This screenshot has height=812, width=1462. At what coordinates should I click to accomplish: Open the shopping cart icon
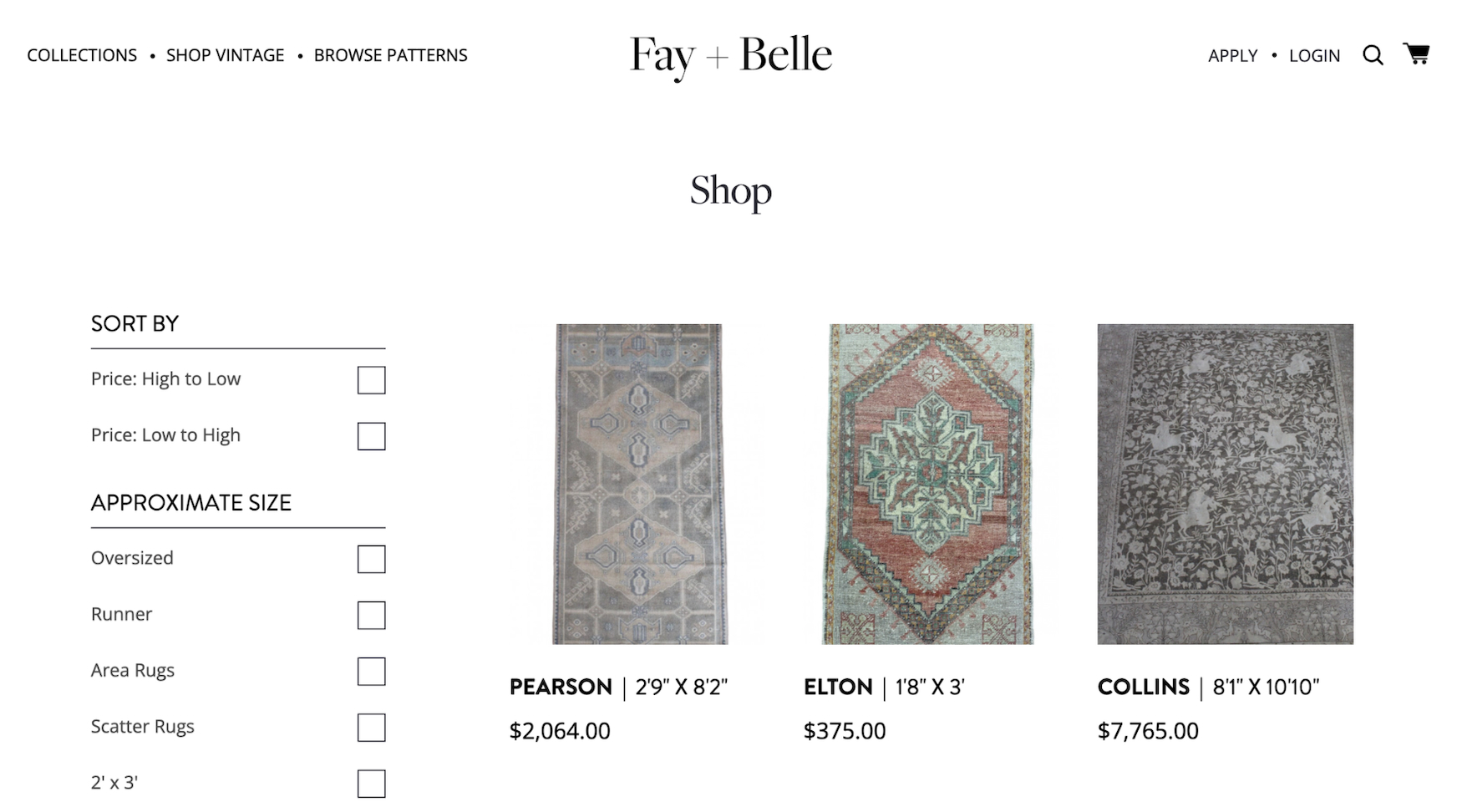1416,53
